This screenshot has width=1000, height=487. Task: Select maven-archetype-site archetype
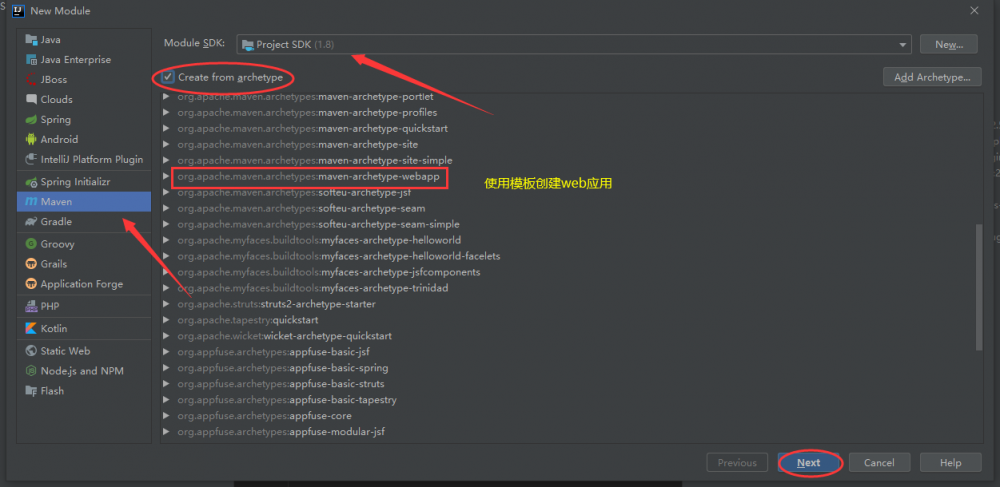[298, 144]
